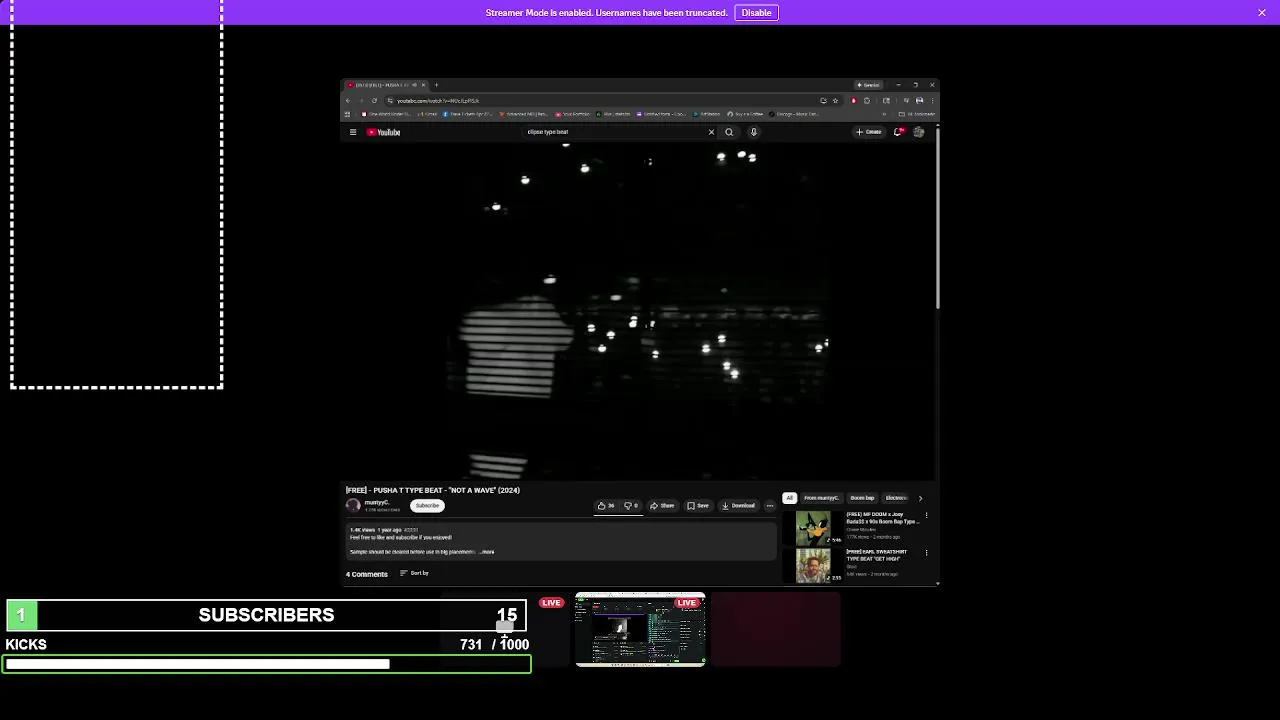Open mustyyC. channel avatar

353,505
